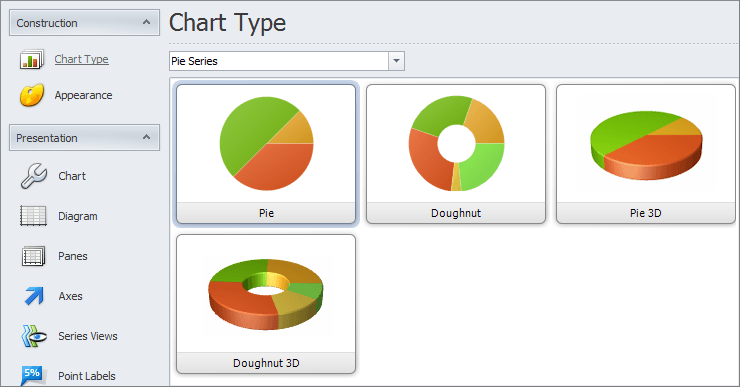The image size is (740, 387).
Task: Open the Series Views page label
Action: click(x=88, y=336)
